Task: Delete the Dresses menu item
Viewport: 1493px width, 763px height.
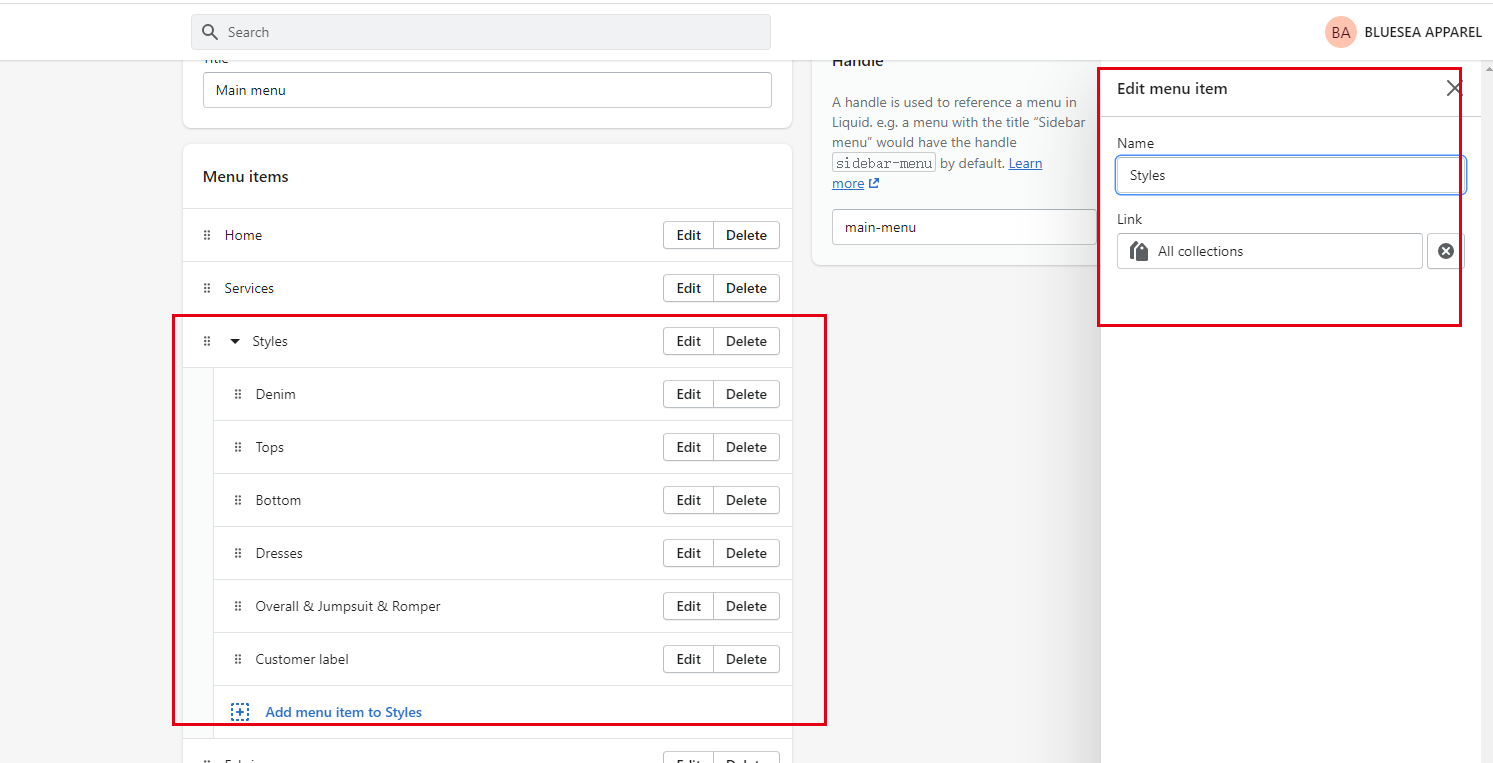Action: (746, 553)
